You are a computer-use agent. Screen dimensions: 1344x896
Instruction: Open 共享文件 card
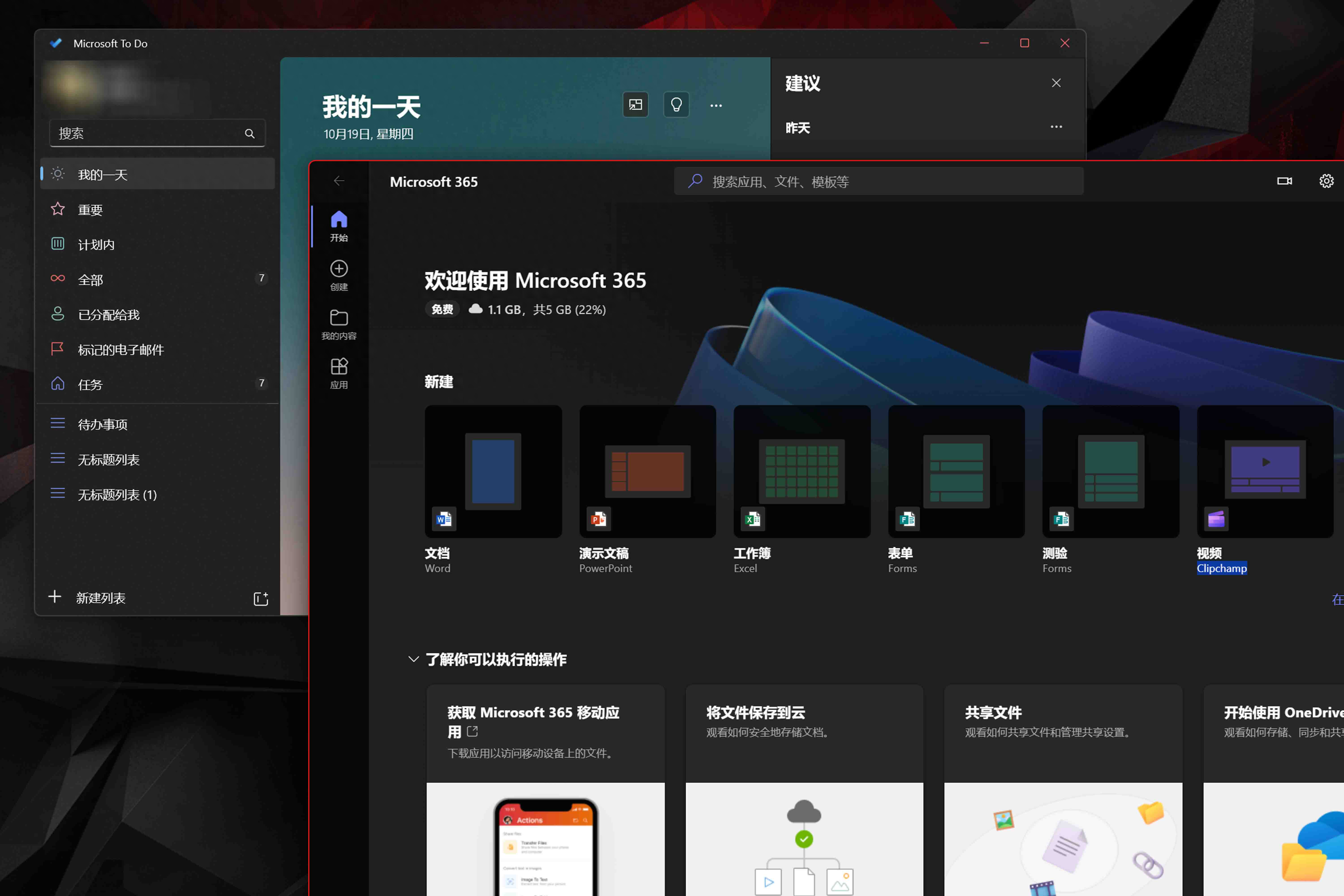tap(1063, 790)
